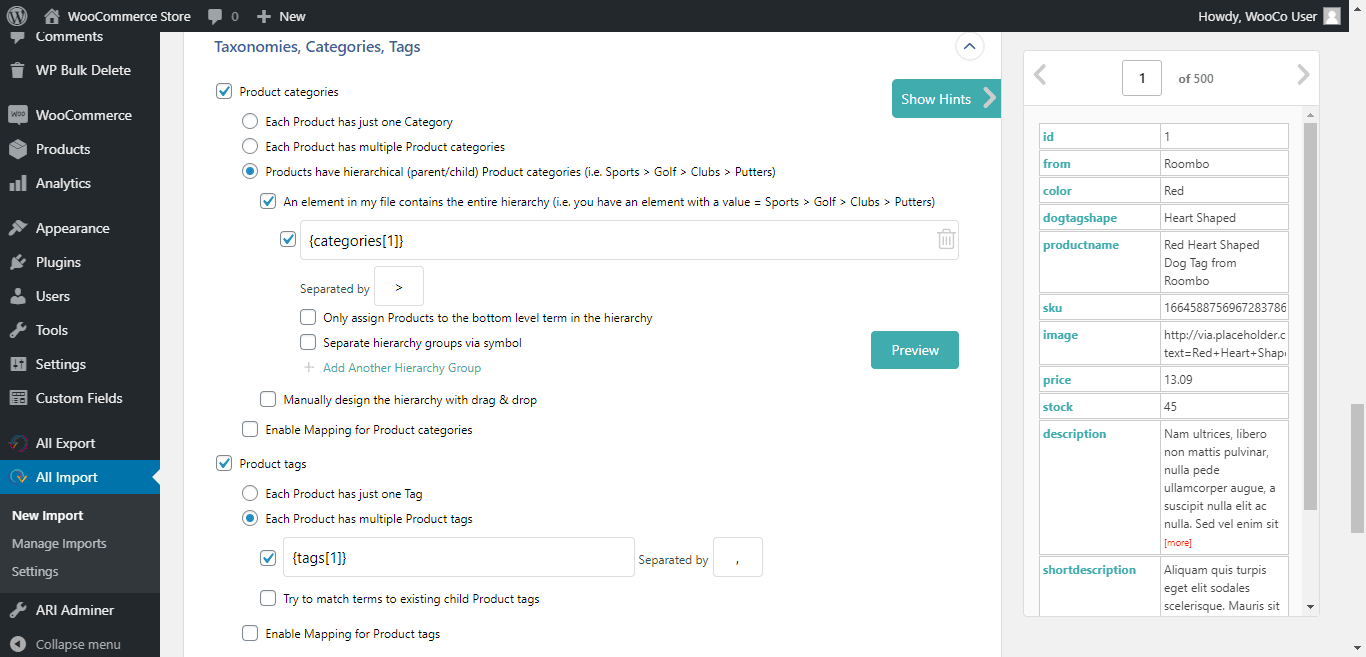
Task: Click the Tools wrench icon
Action: 18,330
